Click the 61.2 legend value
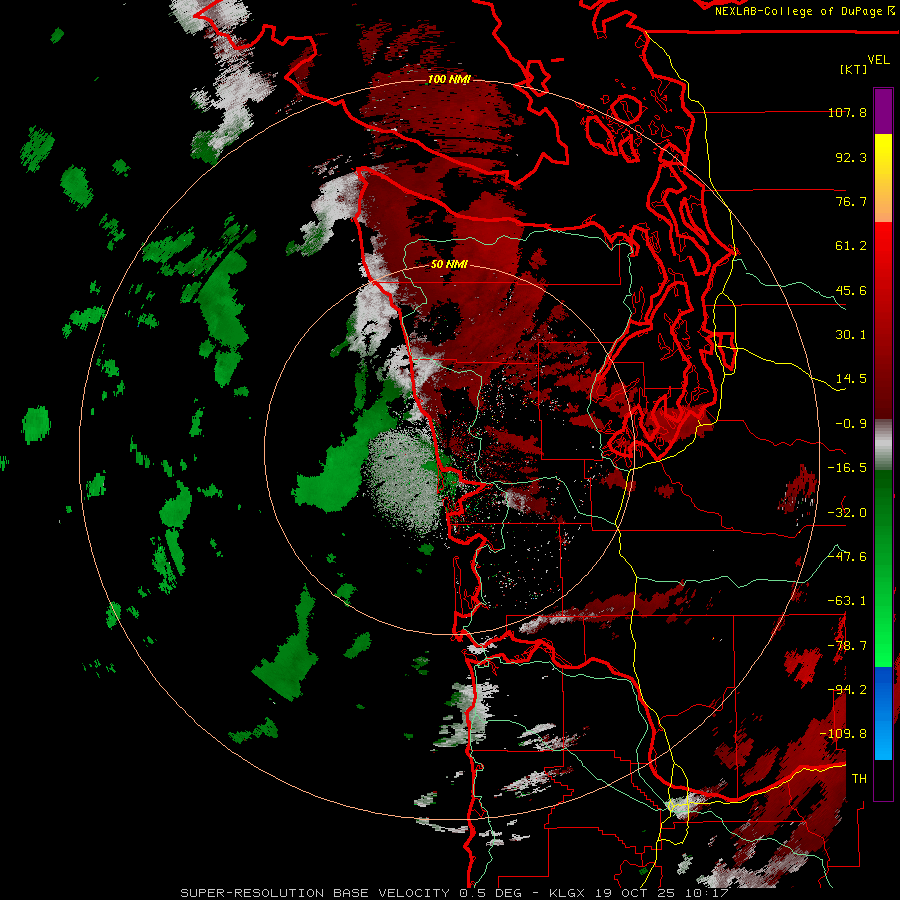The image size is (900, 900). [851, 246]
